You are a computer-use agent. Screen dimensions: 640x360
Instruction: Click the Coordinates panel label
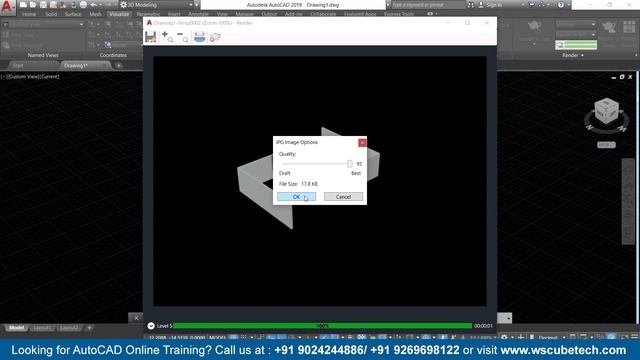[113, 55]
